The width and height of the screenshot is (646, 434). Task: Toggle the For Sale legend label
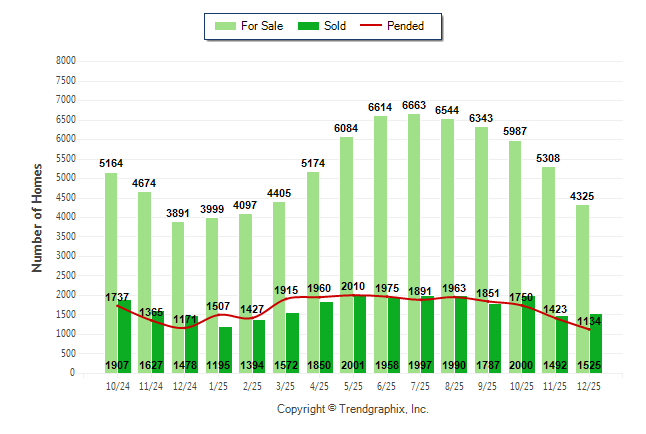click(262, 26)
